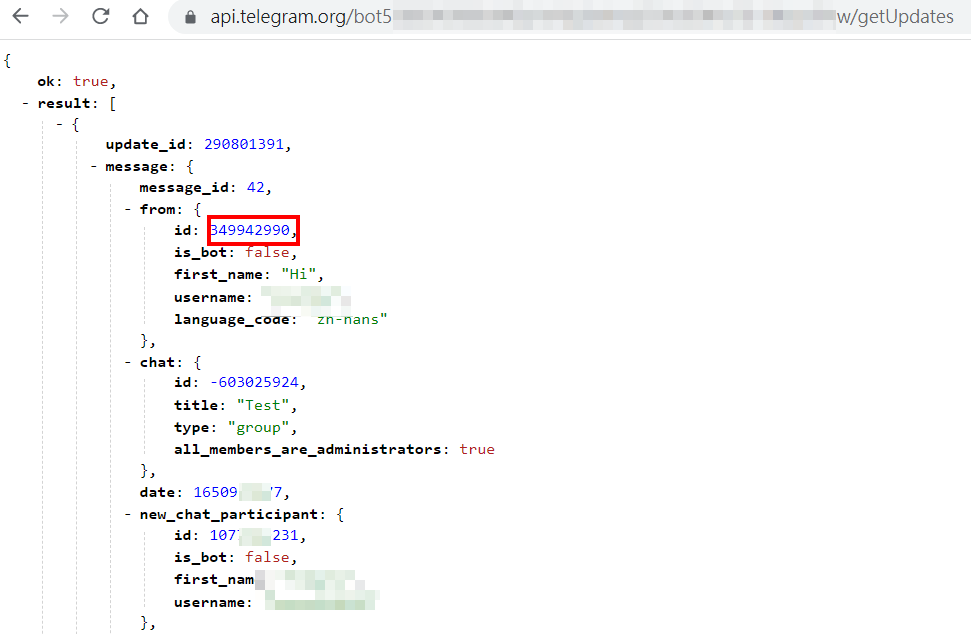Click the all_members_are_administrators true value
Viewport: 971px width, 634px height.
tap(477, 449)
